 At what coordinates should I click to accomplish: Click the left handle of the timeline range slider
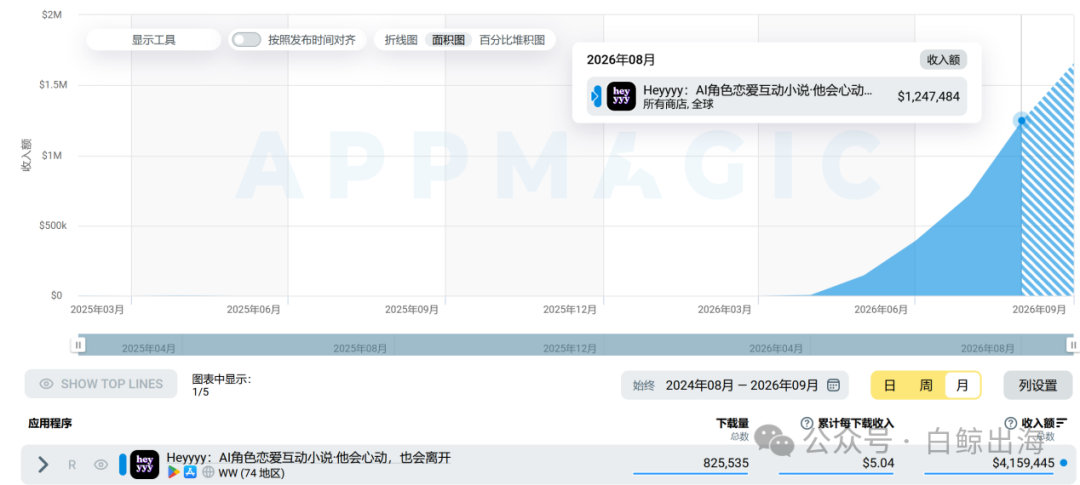tap(78, 344)
